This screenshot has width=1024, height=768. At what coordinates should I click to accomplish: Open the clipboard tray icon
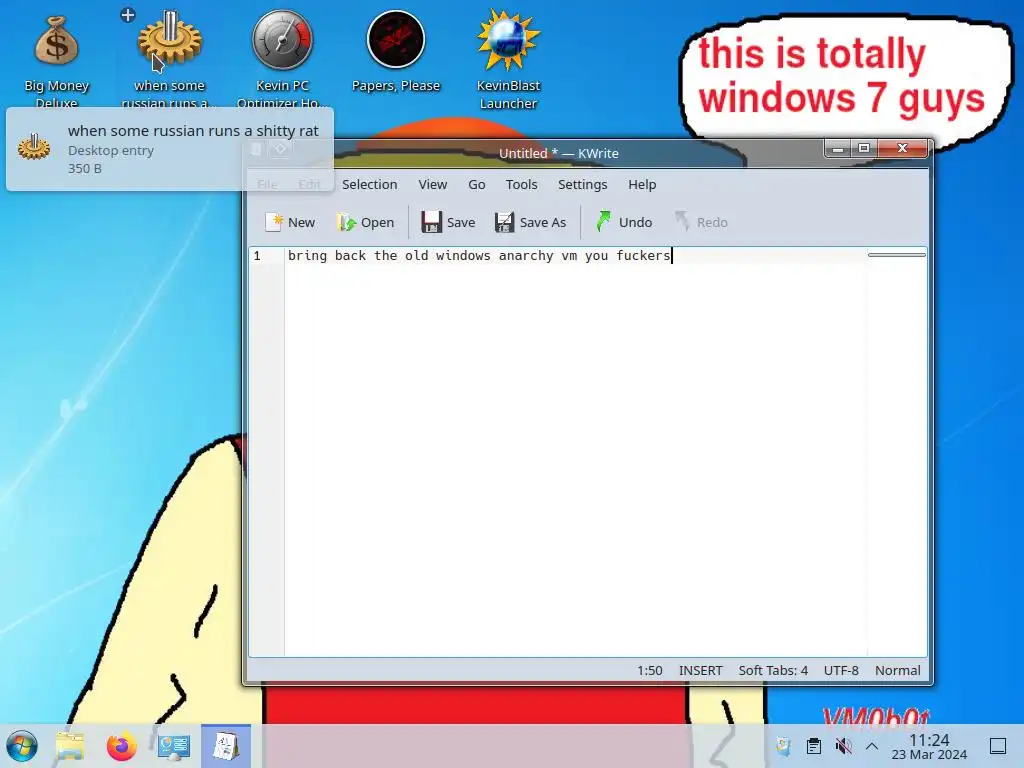pos(814,746)
